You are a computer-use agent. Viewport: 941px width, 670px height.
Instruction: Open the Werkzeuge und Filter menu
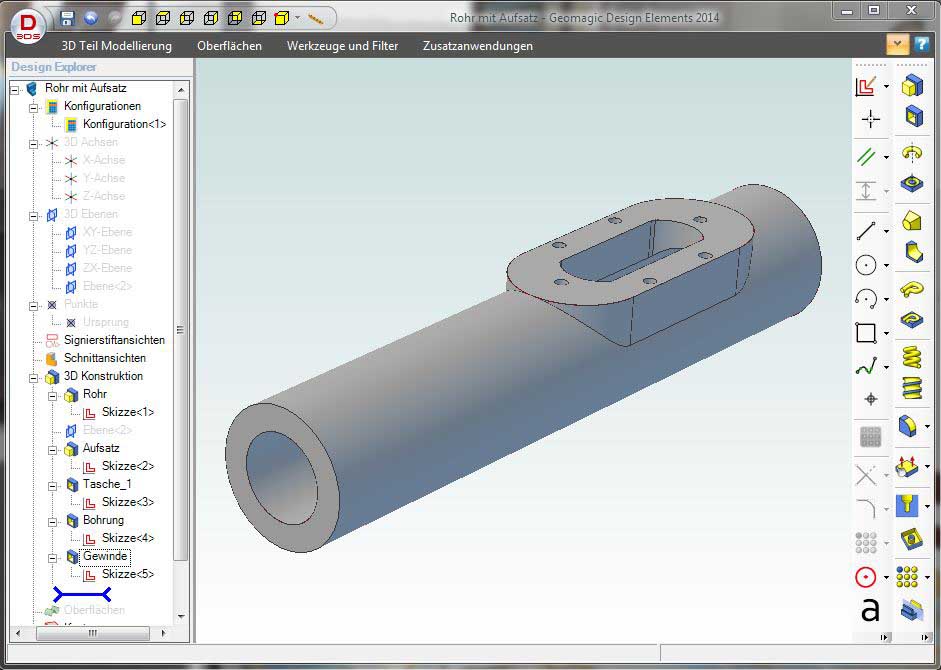[342, 45]
